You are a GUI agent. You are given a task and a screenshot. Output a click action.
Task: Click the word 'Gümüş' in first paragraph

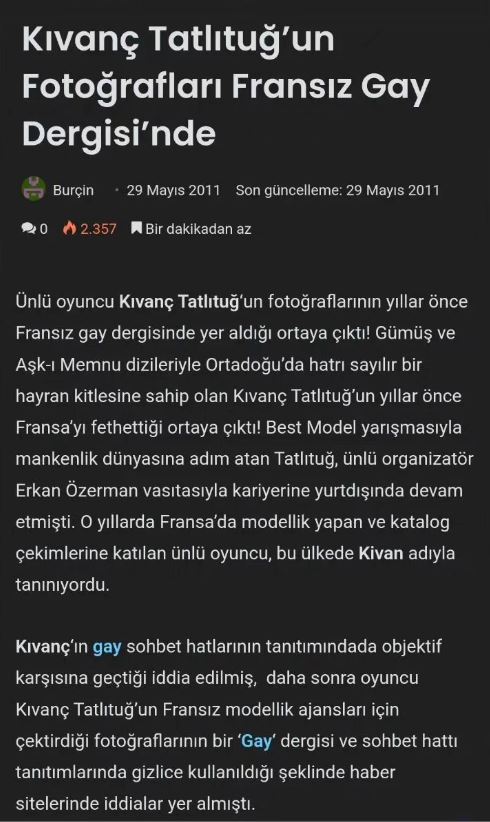coord(405,333)
